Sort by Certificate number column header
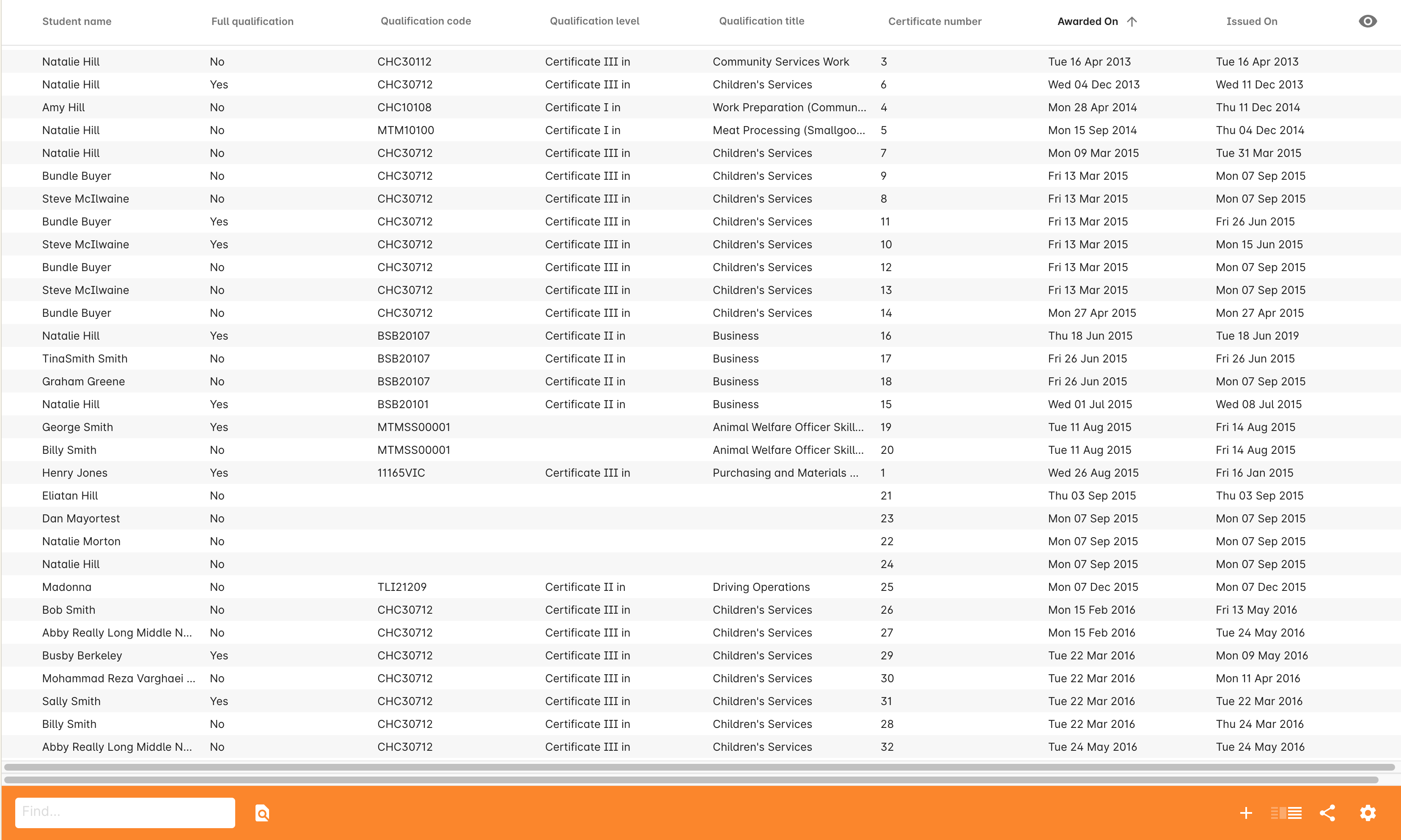 (x=934, y=22)
